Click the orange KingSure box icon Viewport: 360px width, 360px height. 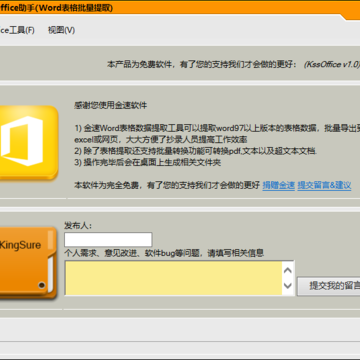28,262
